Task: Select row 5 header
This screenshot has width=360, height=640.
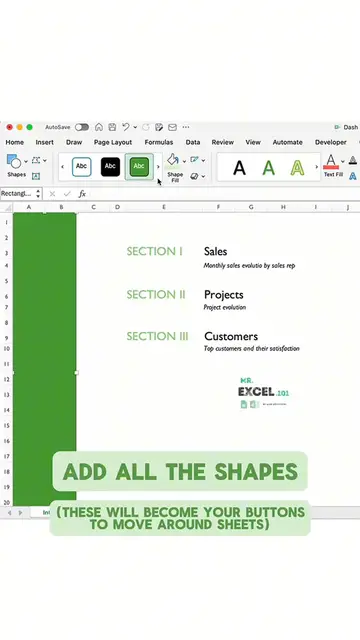Action: pyautogui.click(x=7, y=281)
